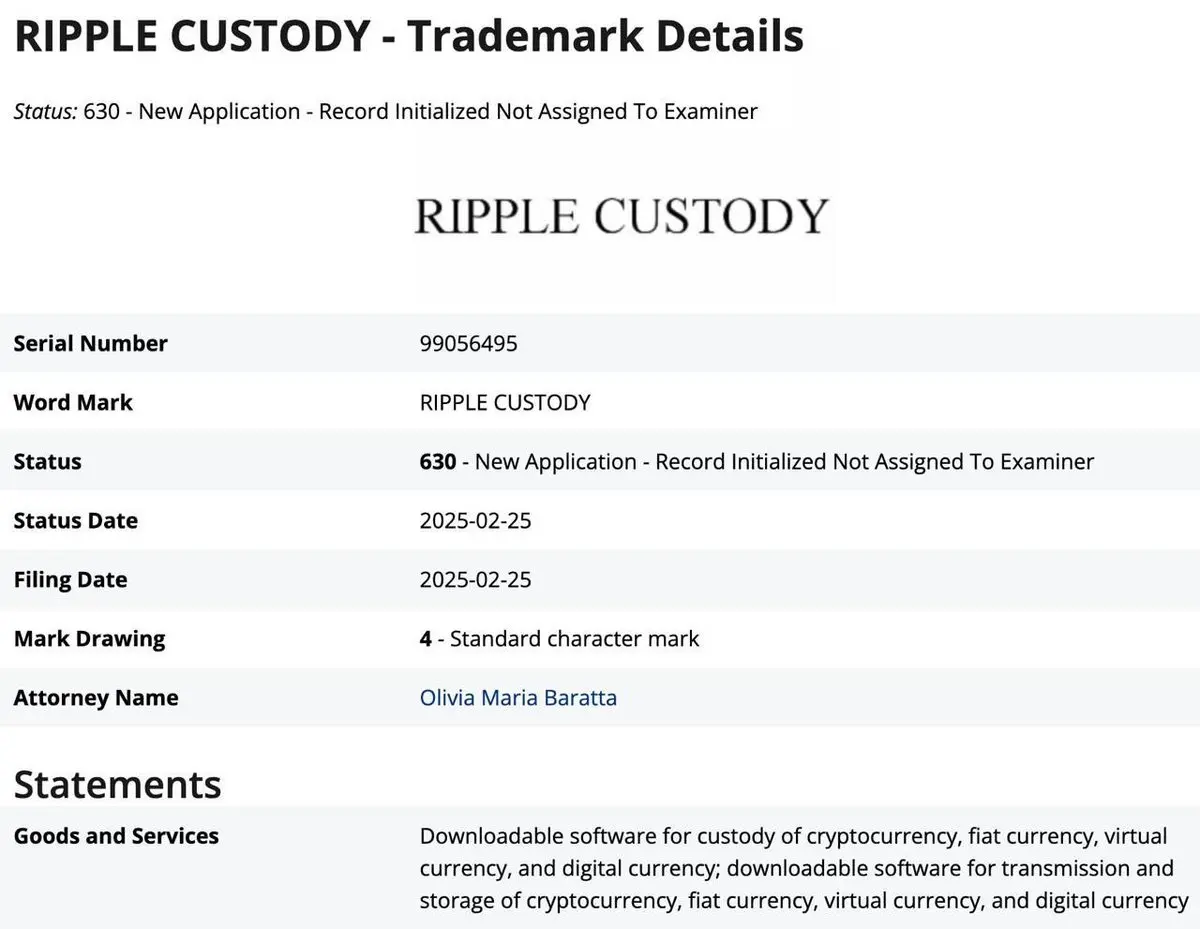1200x929 pixels.
Task: Select the RIPPLE CUSTODY word mark value
Action: (x=505, y=402)
